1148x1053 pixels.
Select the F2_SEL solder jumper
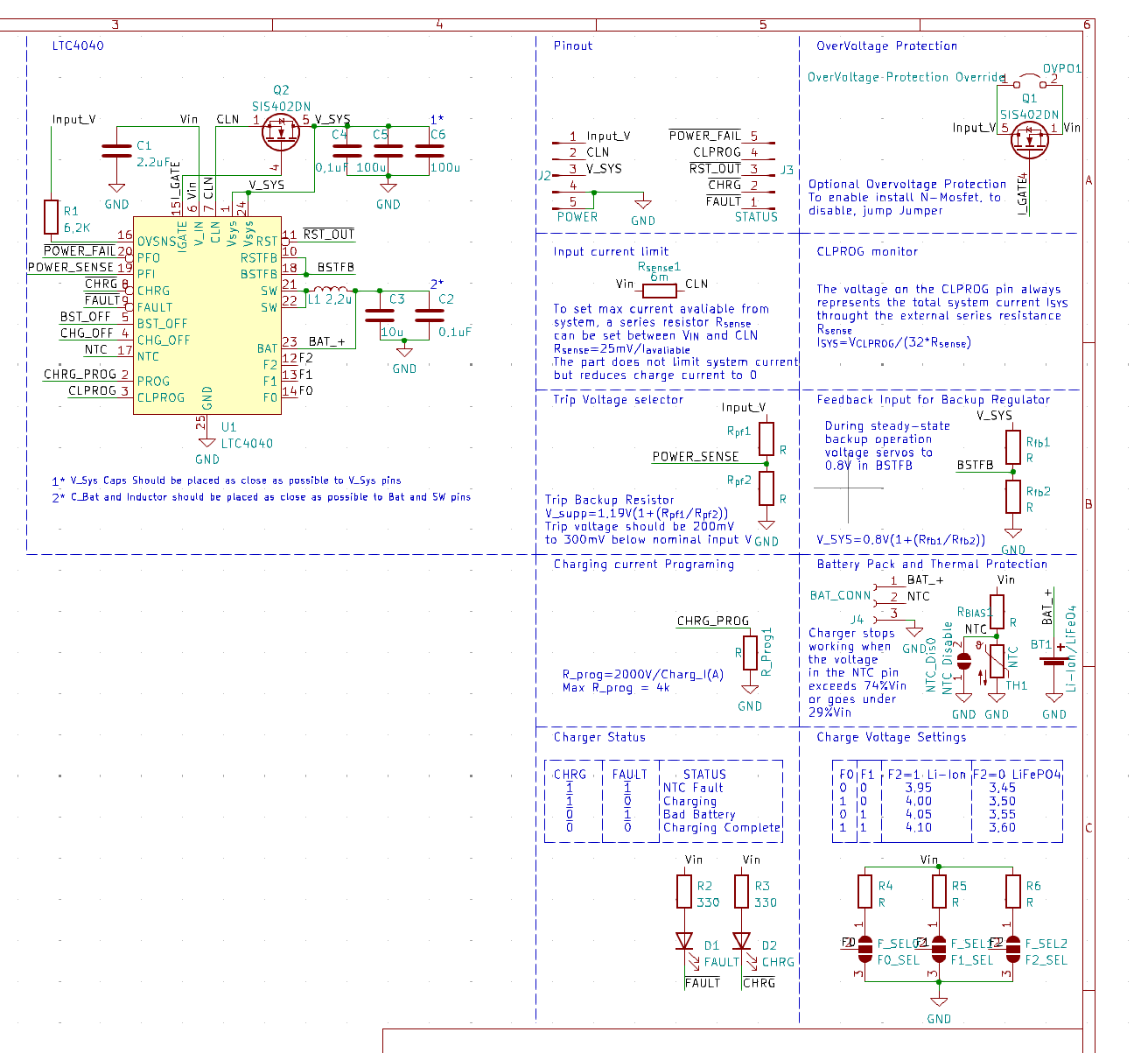[1013, 949]
